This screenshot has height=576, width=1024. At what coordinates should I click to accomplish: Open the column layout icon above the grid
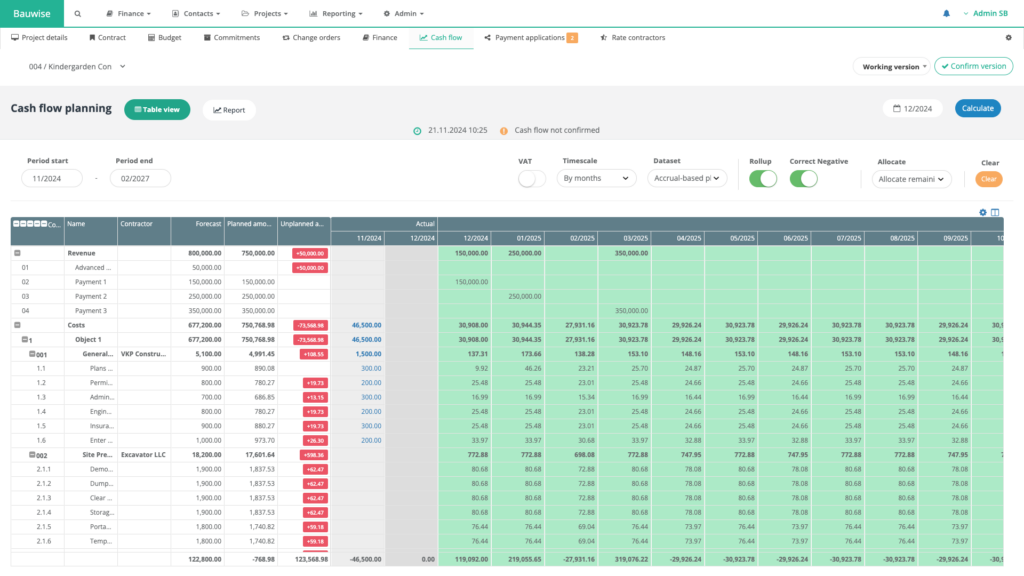(995, 212)
